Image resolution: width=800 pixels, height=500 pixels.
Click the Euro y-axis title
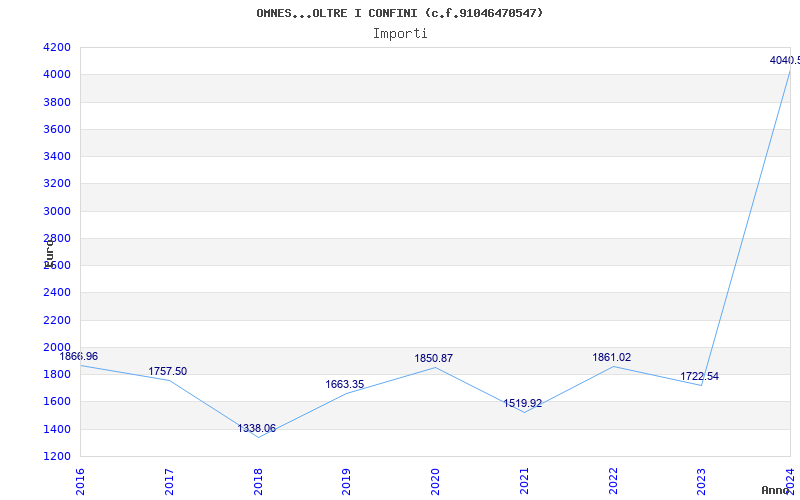point(49,251)
